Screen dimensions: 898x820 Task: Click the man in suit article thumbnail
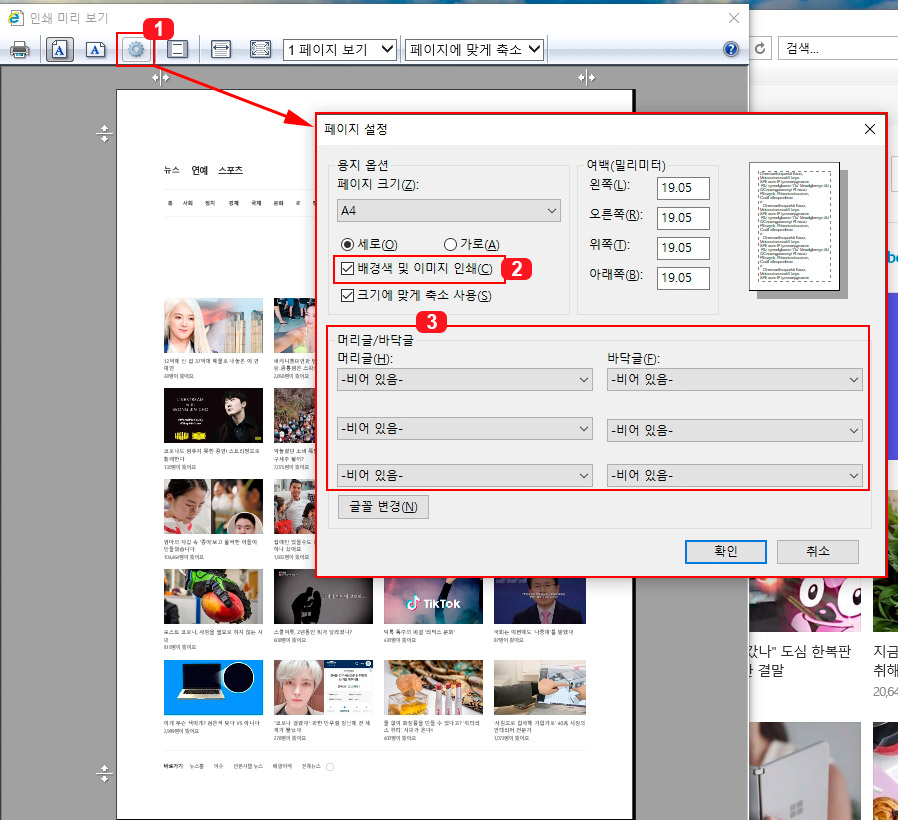click(539, 601)
